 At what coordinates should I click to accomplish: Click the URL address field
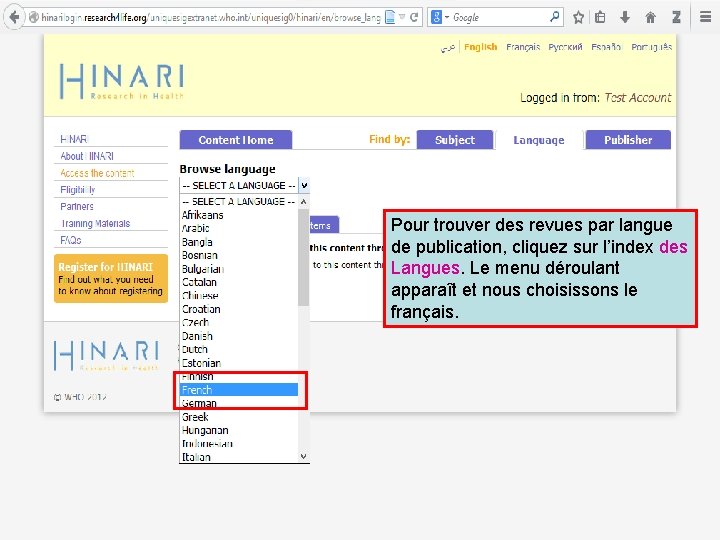(x=211, y=17)
